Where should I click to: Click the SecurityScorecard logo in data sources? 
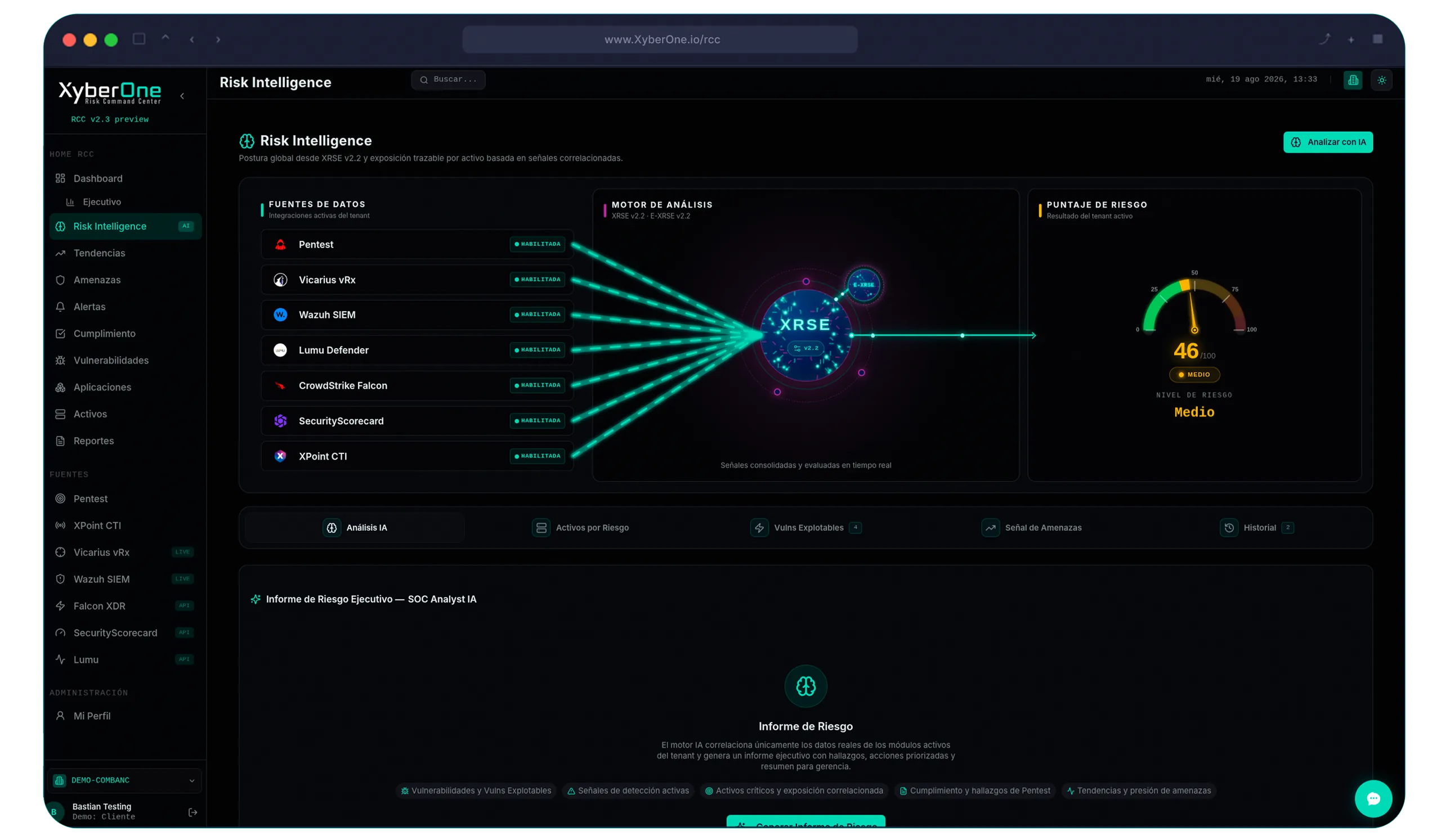pos(280,421)
